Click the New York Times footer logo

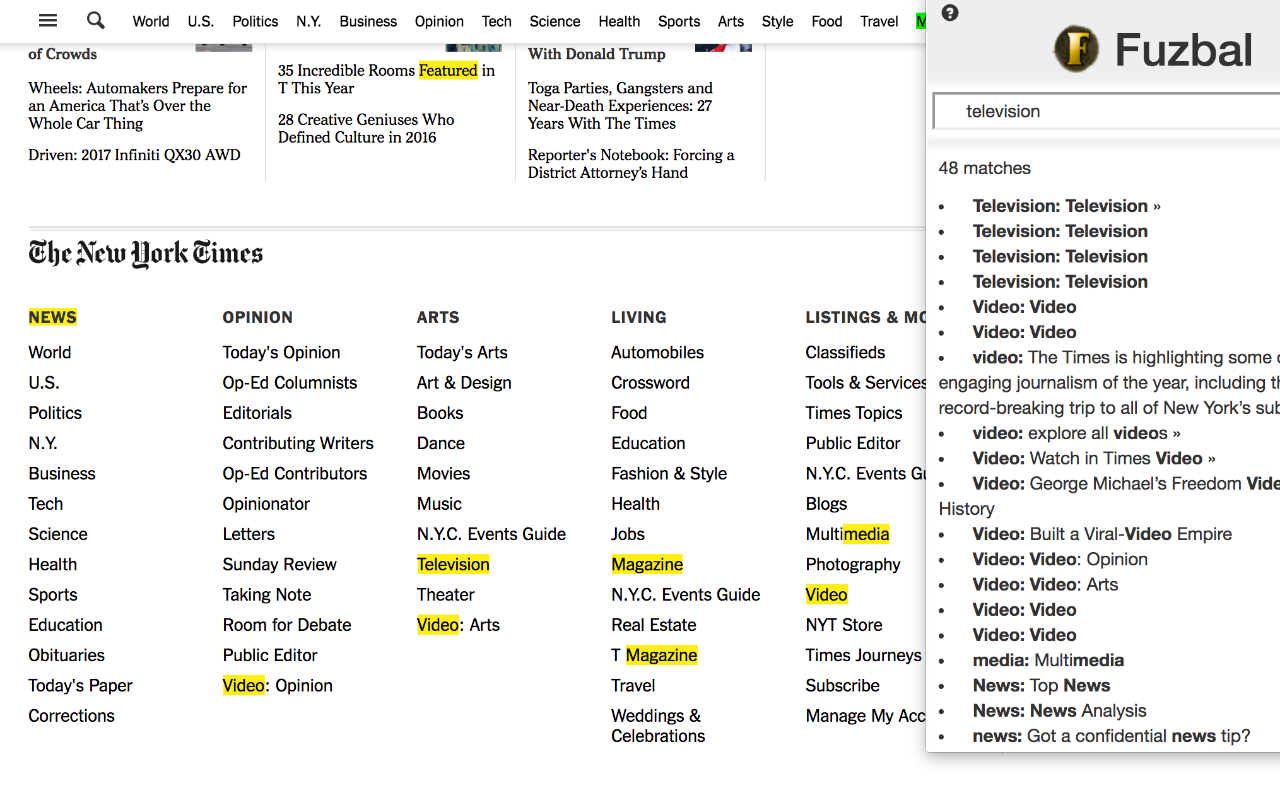[146, 254]
